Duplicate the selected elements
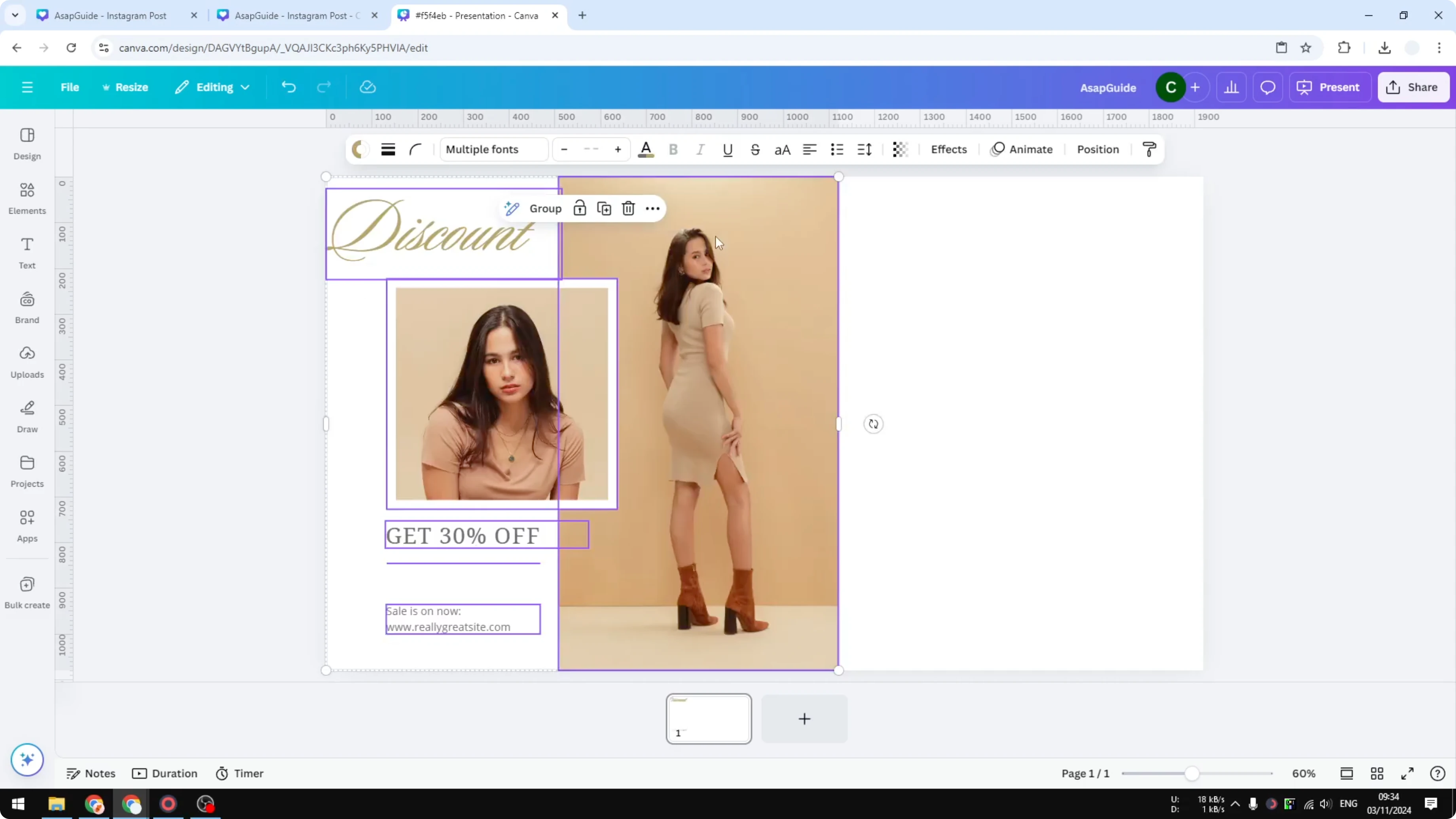 [604, 208]
